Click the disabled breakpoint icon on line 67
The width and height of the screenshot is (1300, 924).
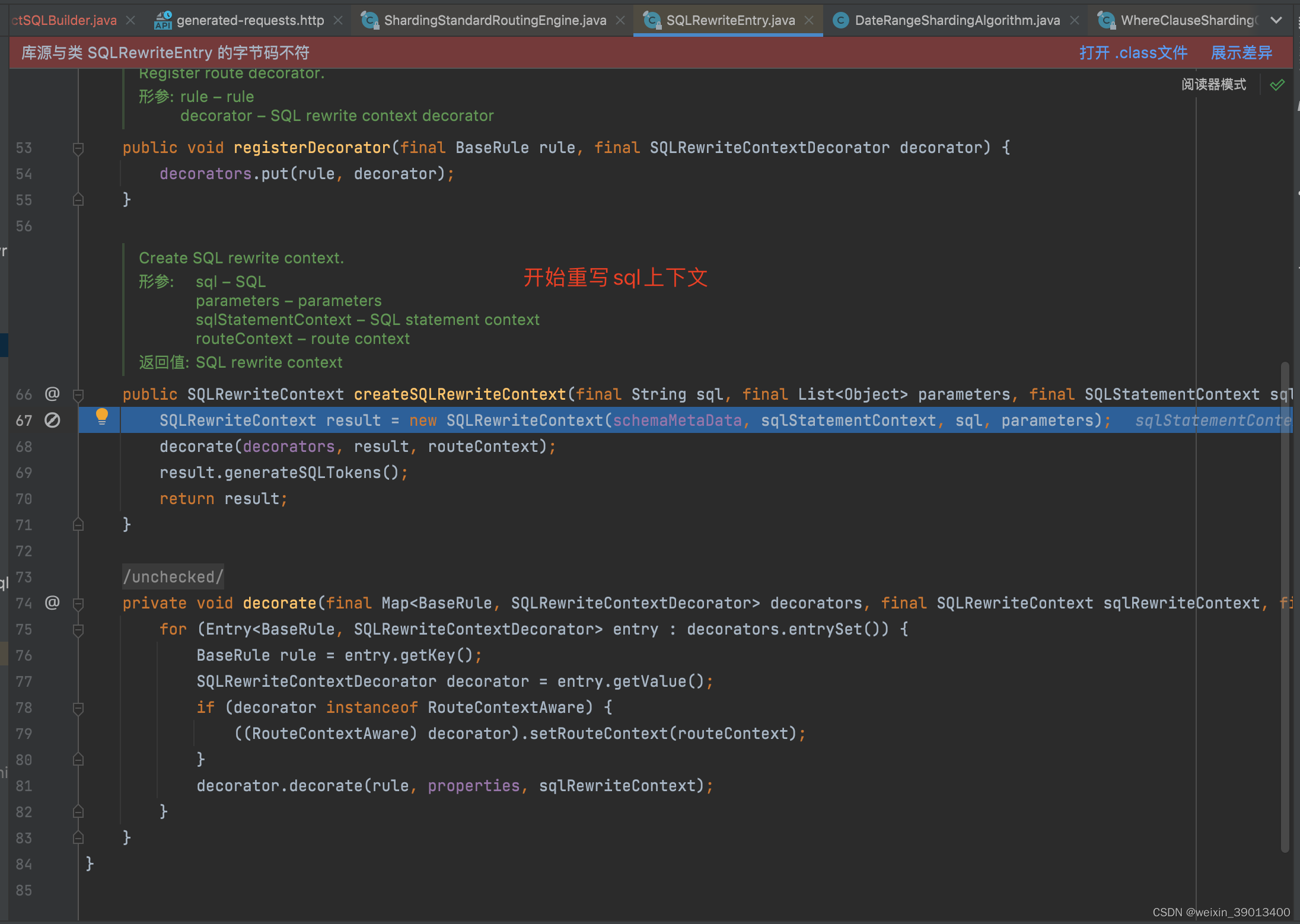pyautogui.click(x=52, y=420)
